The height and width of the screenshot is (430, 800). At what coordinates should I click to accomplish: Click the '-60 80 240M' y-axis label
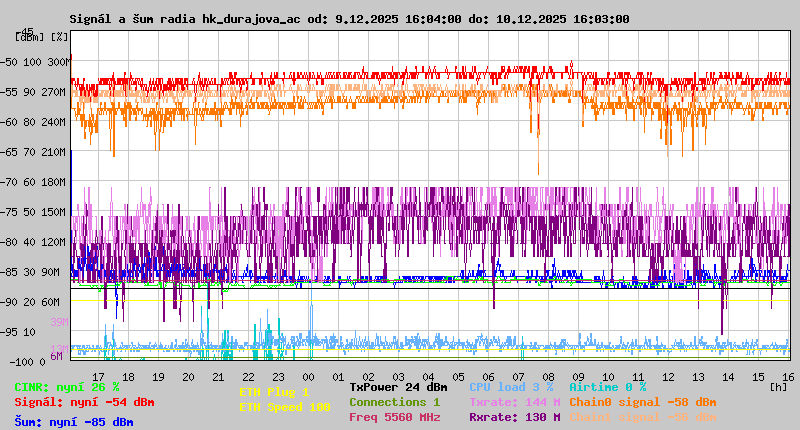tap(34, 122)
